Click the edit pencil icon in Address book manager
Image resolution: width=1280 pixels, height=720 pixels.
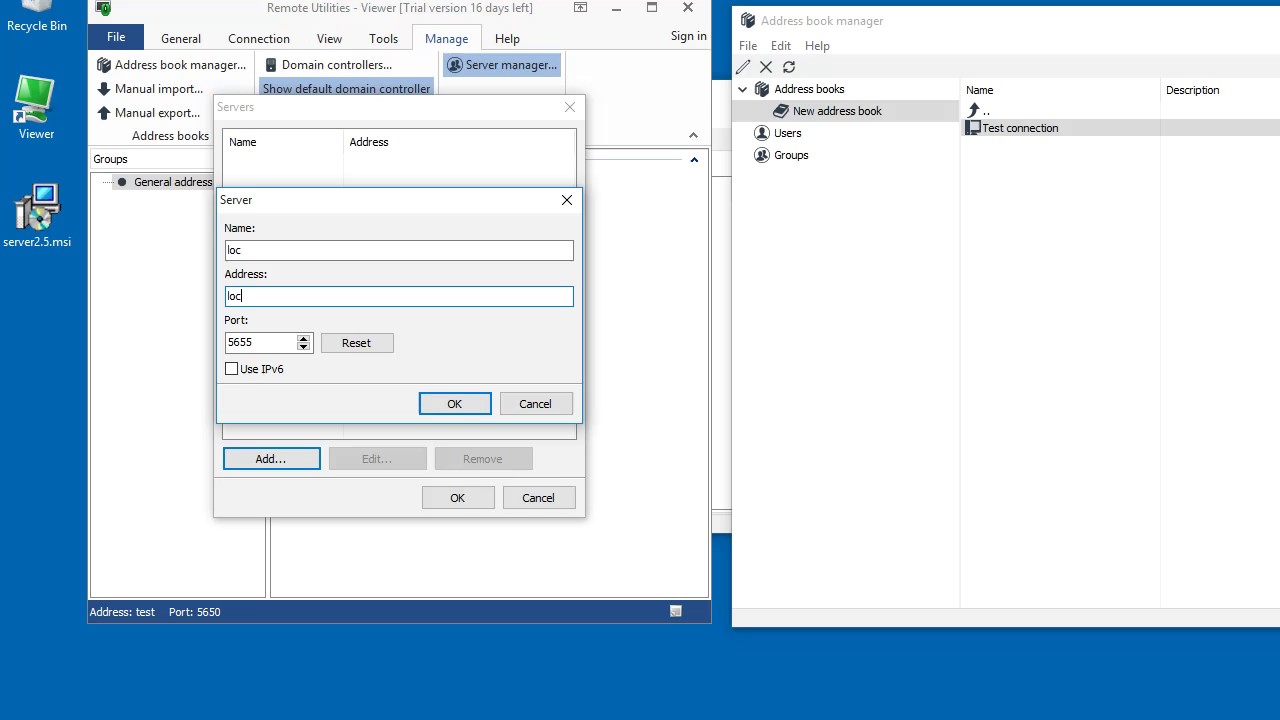click(x=743, y=67)
